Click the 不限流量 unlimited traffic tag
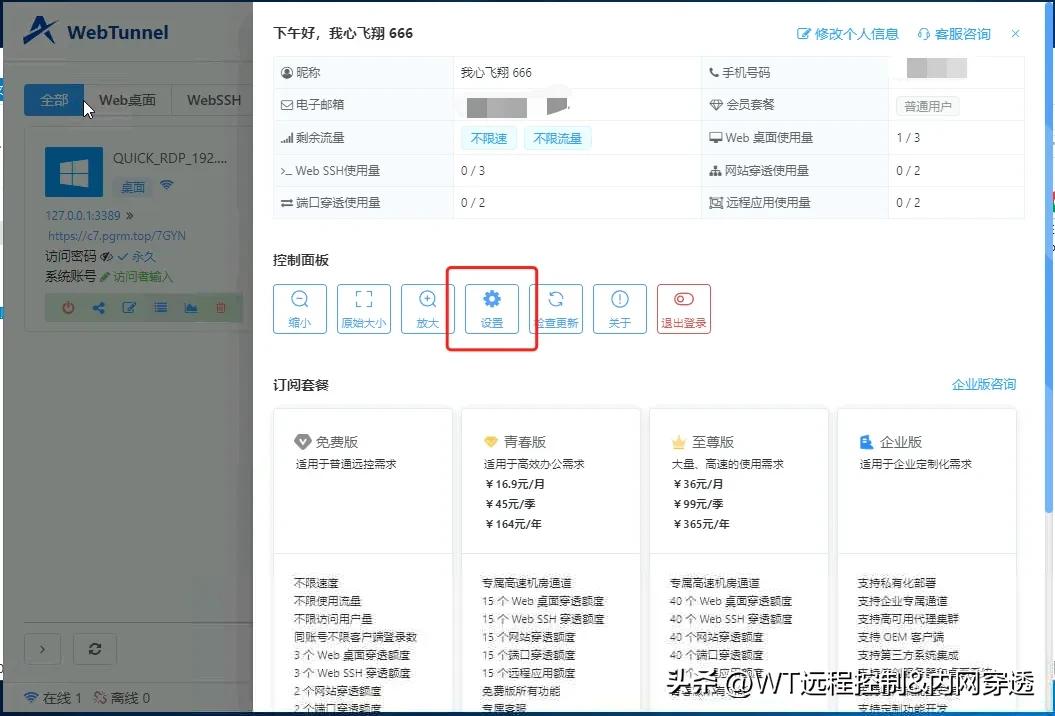This screenshot has height=716, width=1055. pos(557,138)
